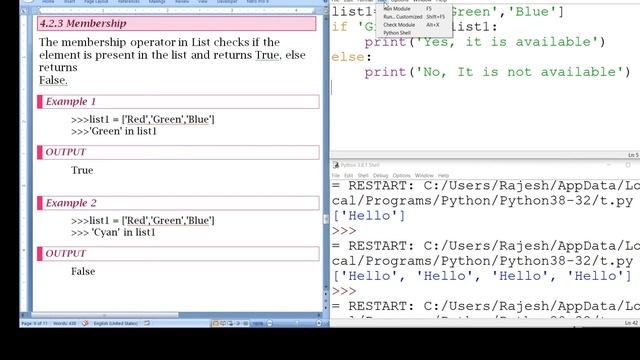This screenshot has width=640, height=360.
Task: Open Help menu in Python Shell window
Action: [x=443, y=176]
